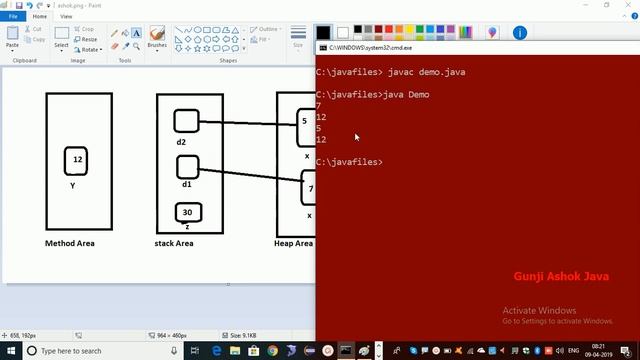The image size is (640, 360).
Task: Select the Color picker eyedropper tool
Action: [x=126, y=47]
